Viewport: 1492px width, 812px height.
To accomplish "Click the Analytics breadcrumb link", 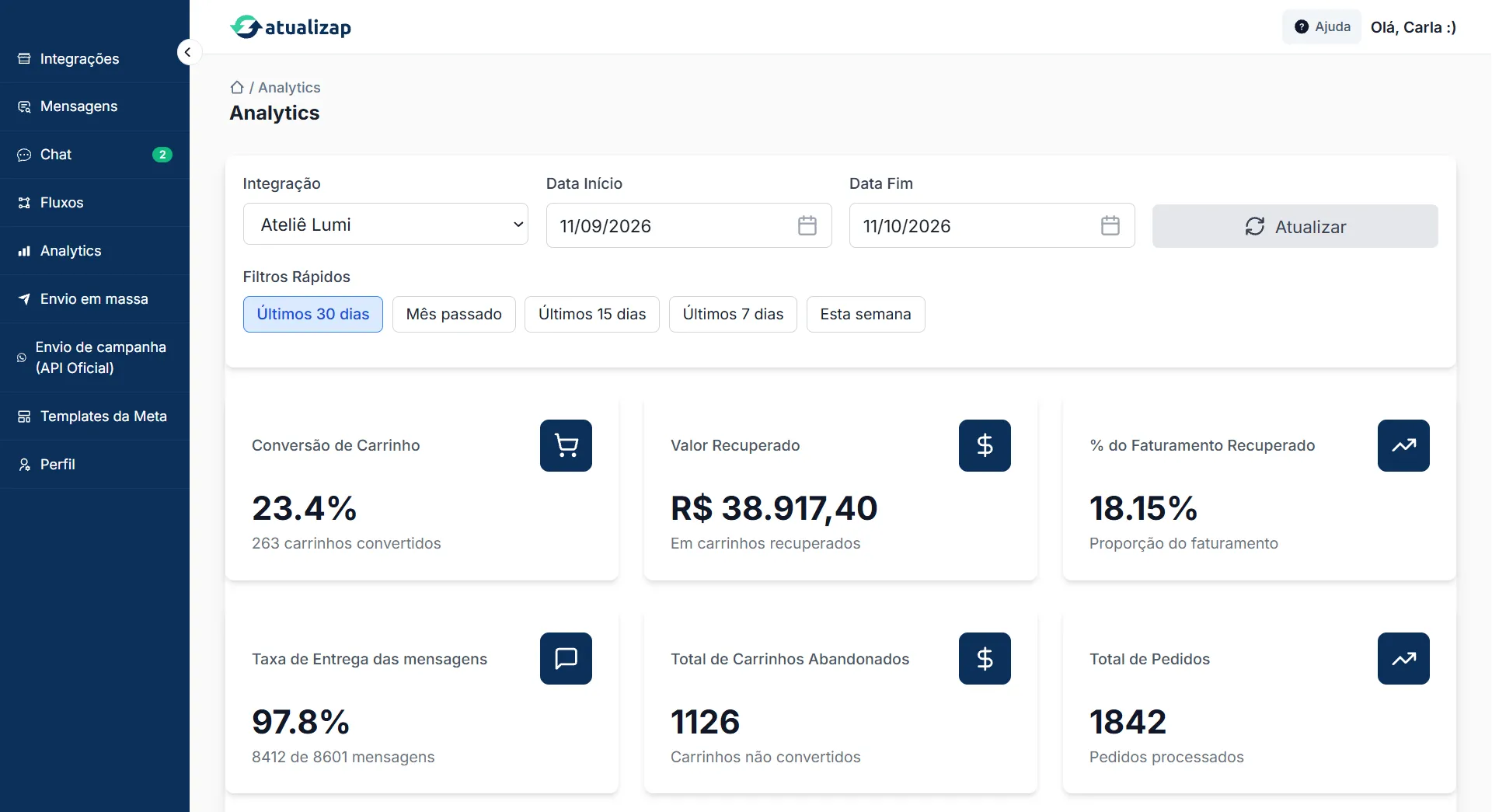I will pos(289,88).
